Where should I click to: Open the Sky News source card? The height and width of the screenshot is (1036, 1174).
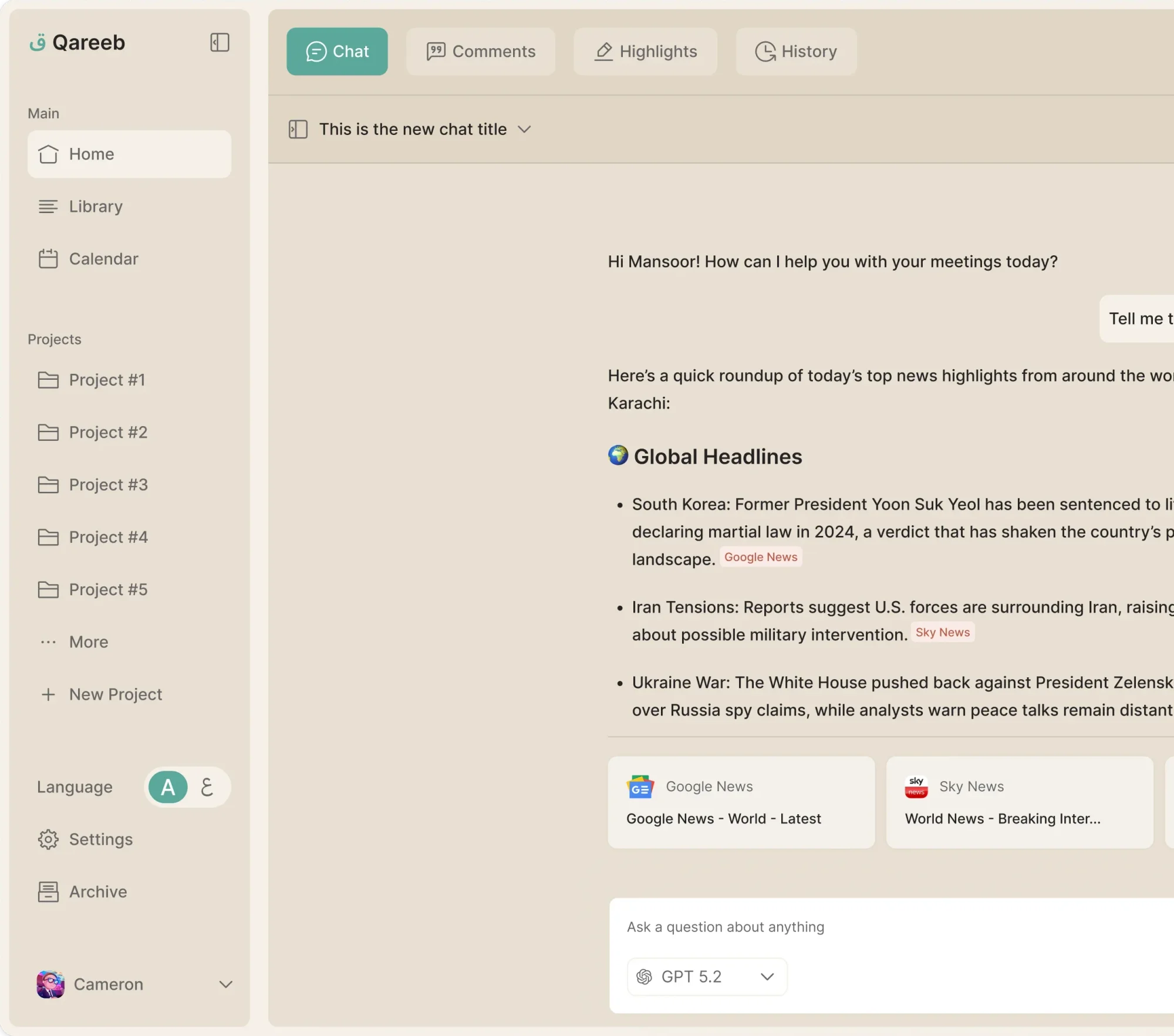(x=1020, y=802)
